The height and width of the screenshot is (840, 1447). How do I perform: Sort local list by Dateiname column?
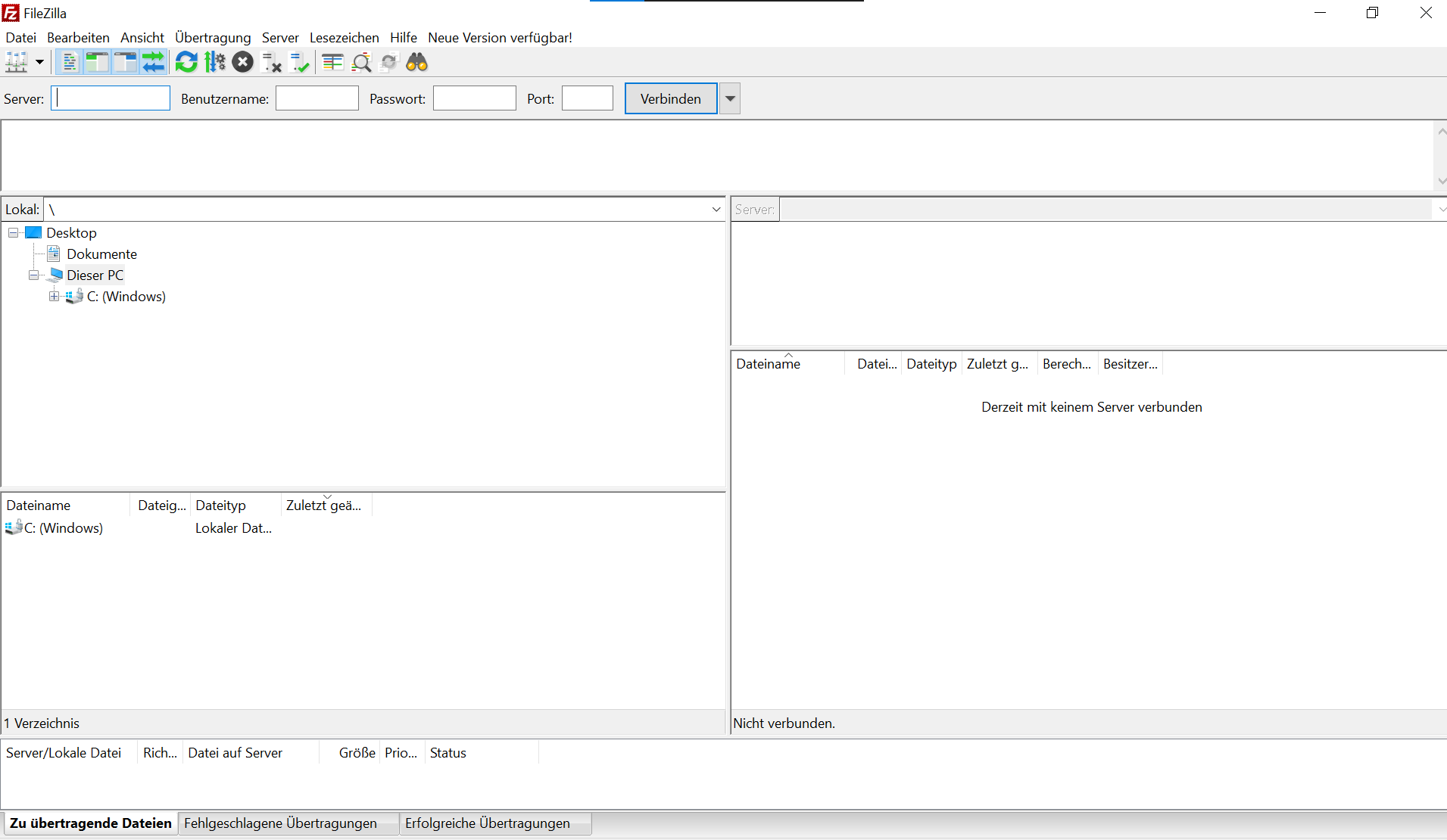(67, 506)
